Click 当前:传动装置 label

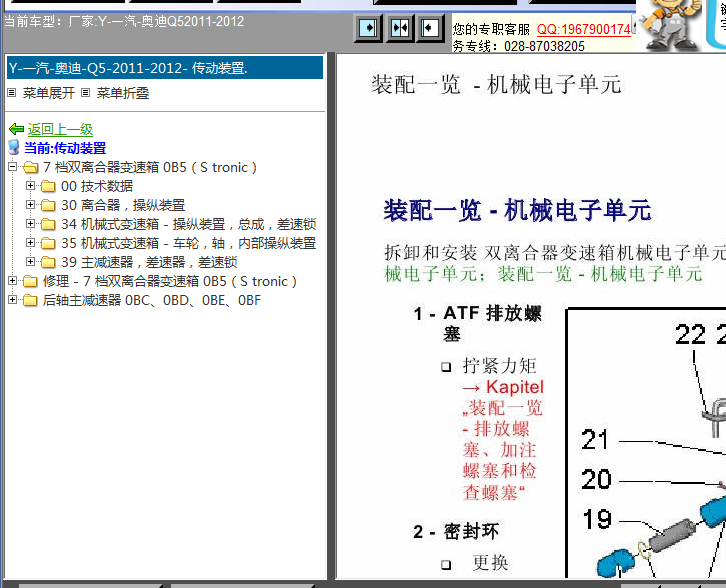point(65,148)
